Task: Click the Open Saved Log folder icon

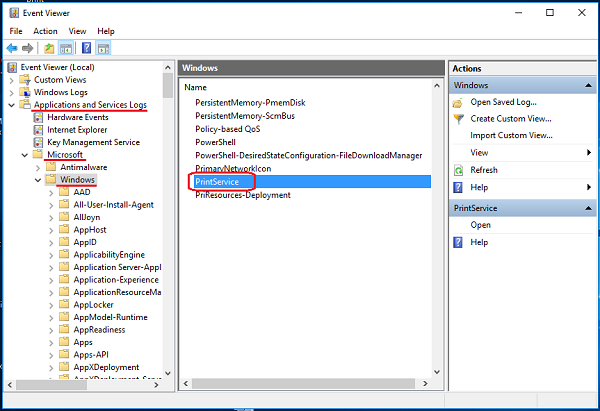Action: [458, 103]
